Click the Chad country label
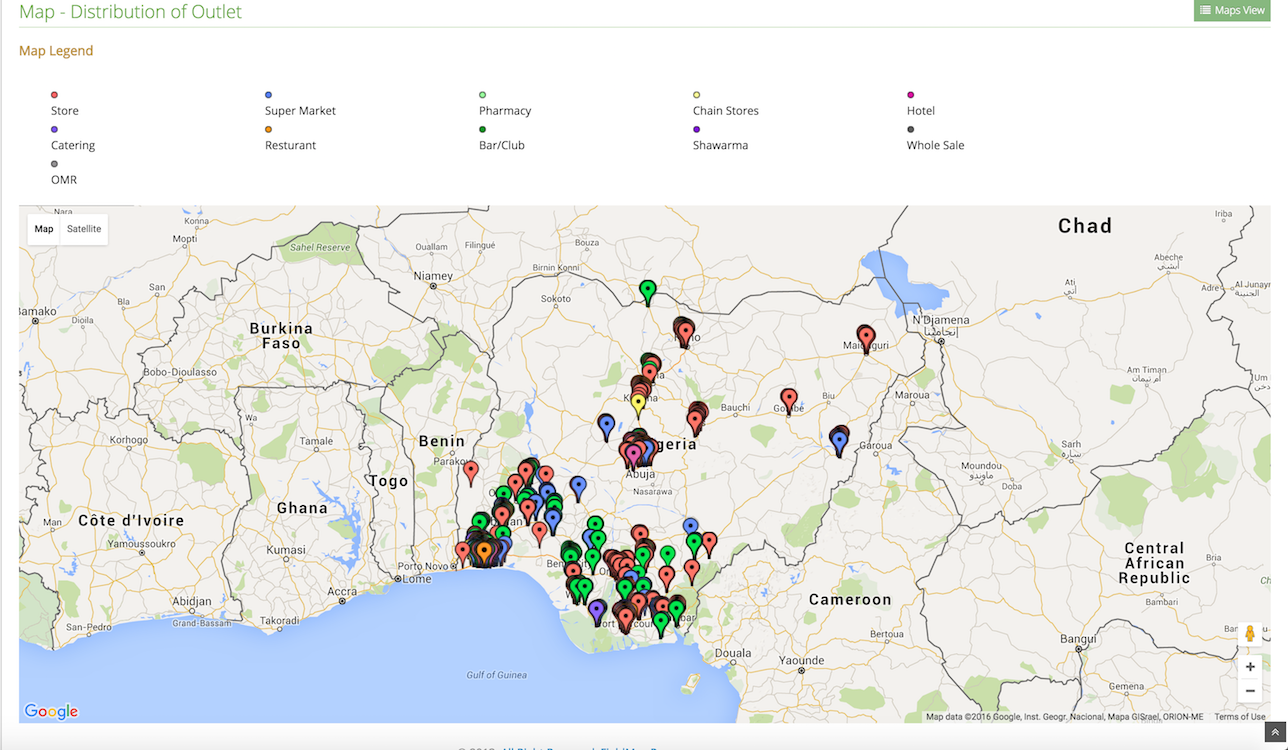This screenshot has width=1288, height=750. click(1085, 226)
